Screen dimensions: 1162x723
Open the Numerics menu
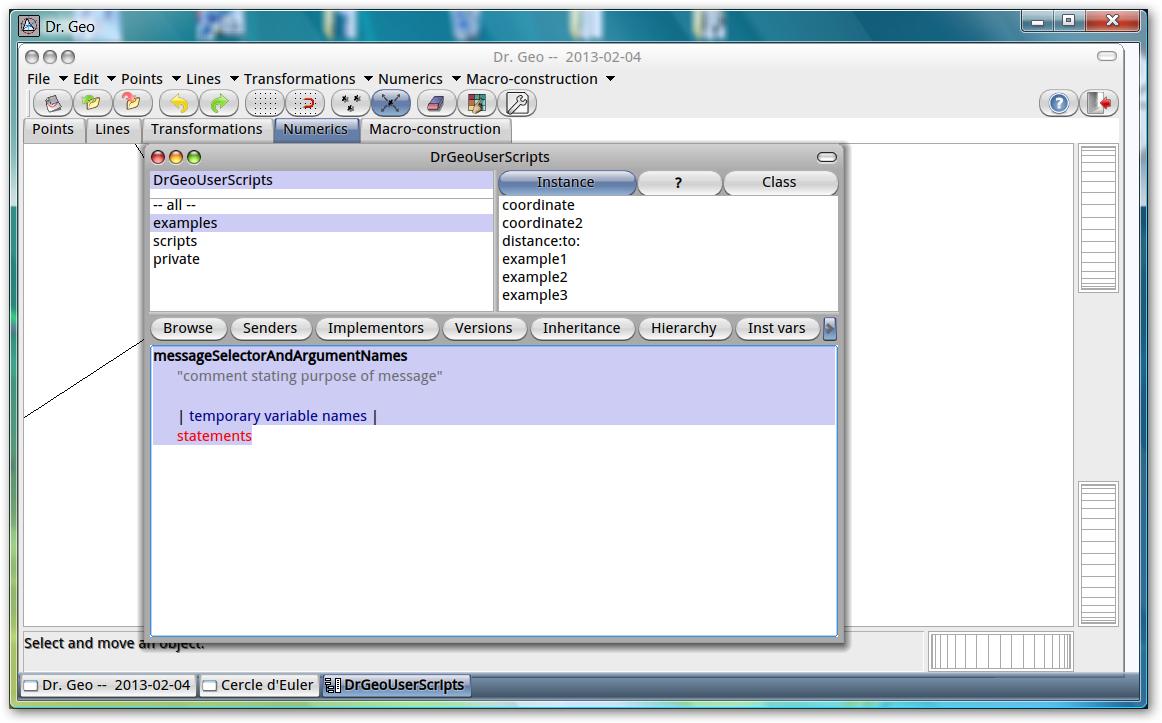(419, 79)
